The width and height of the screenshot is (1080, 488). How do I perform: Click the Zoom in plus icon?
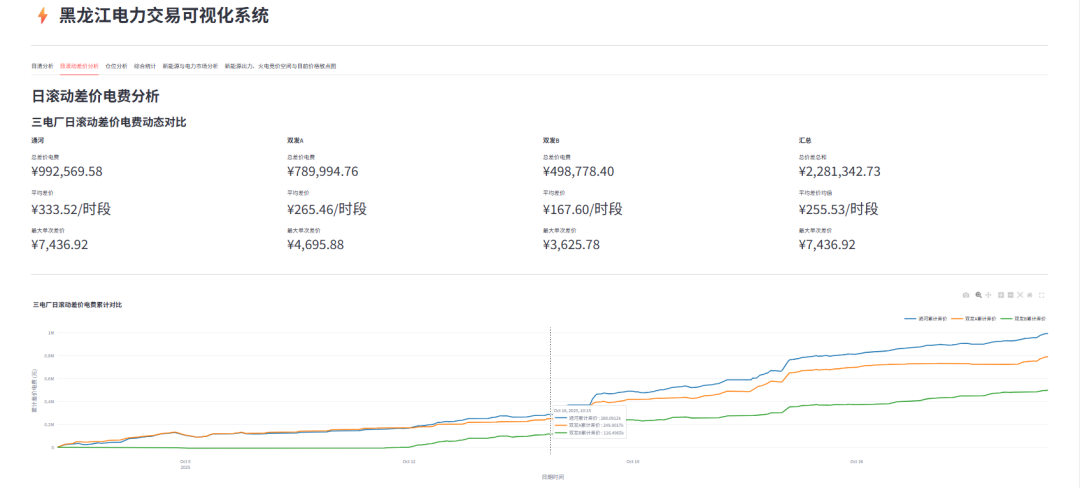click(x=1000, y=295)
